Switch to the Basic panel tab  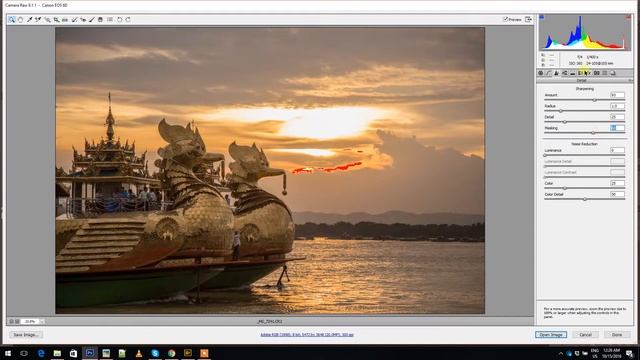coord(540,73)
